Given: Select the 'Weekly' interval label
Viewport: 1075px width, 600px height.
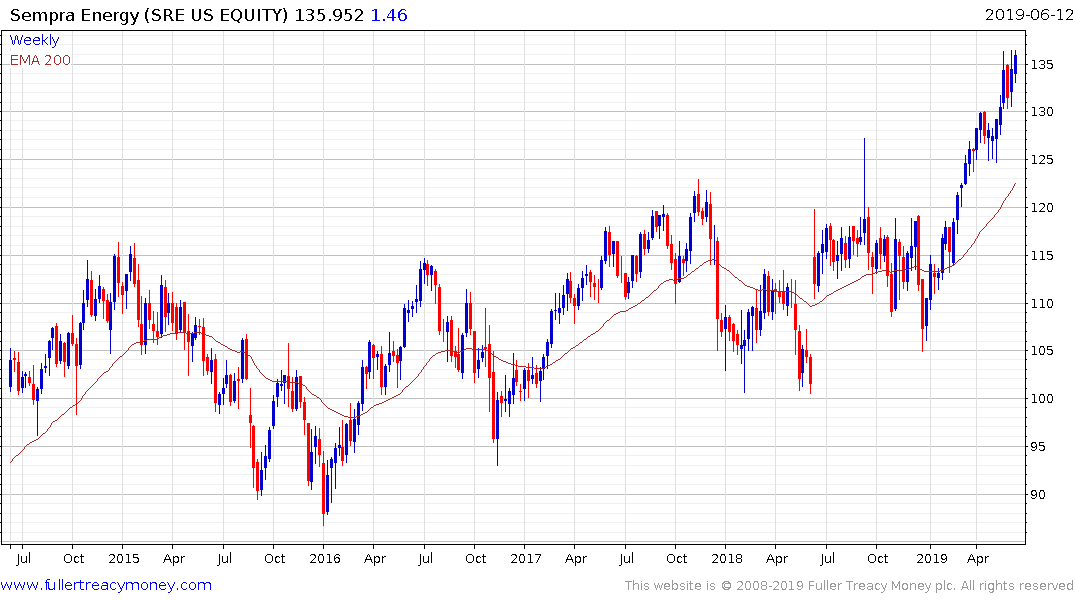Looking at the screenshot, I should (34, 40).
